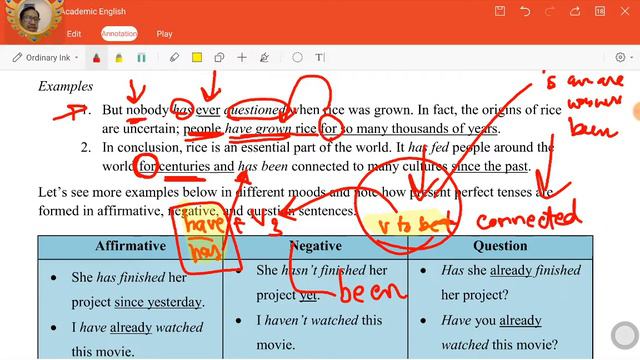Switch to the Play tab
This screenshot has width=640, height=360.
(164, 34)
